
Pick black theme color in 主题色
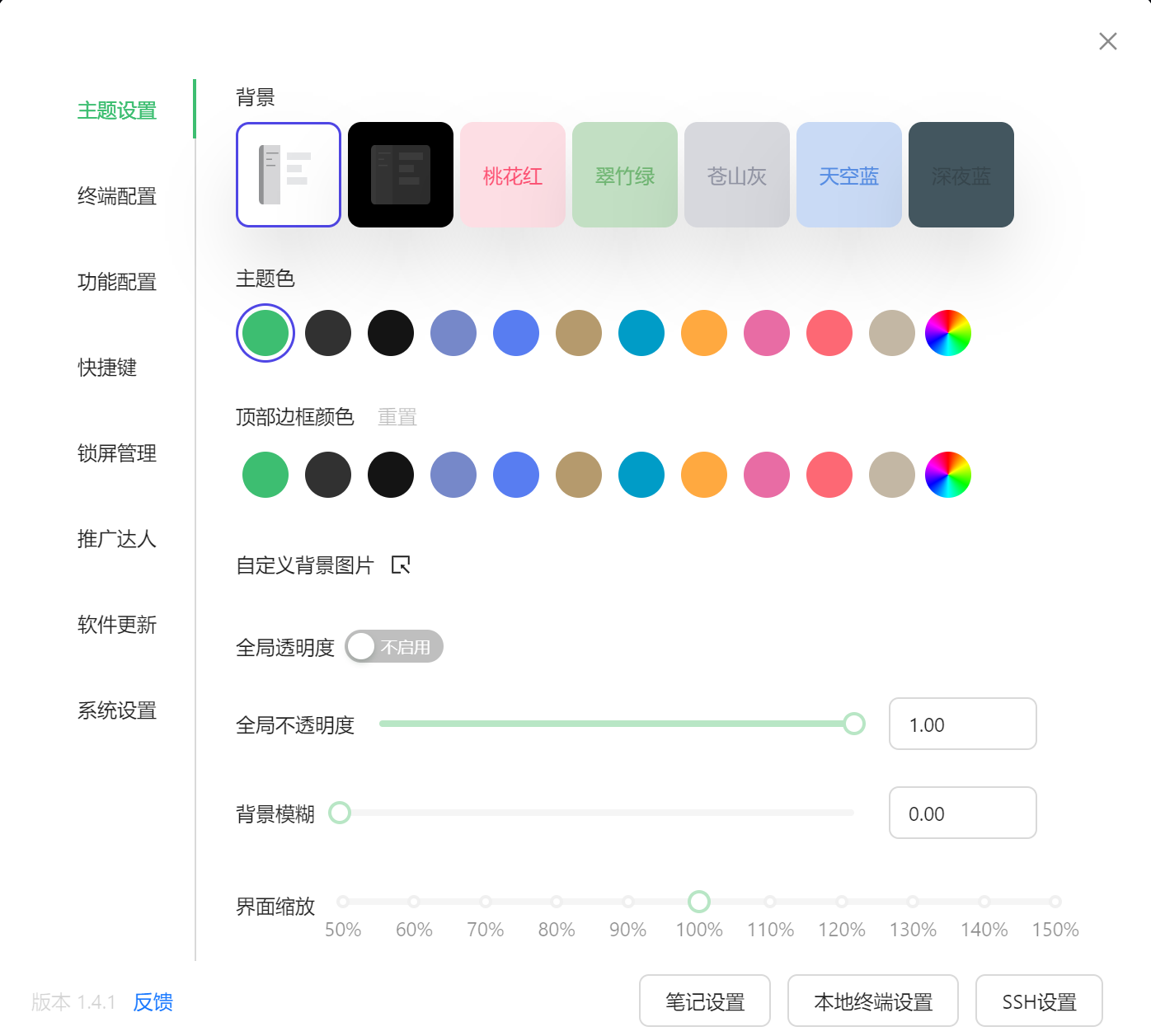391,333
